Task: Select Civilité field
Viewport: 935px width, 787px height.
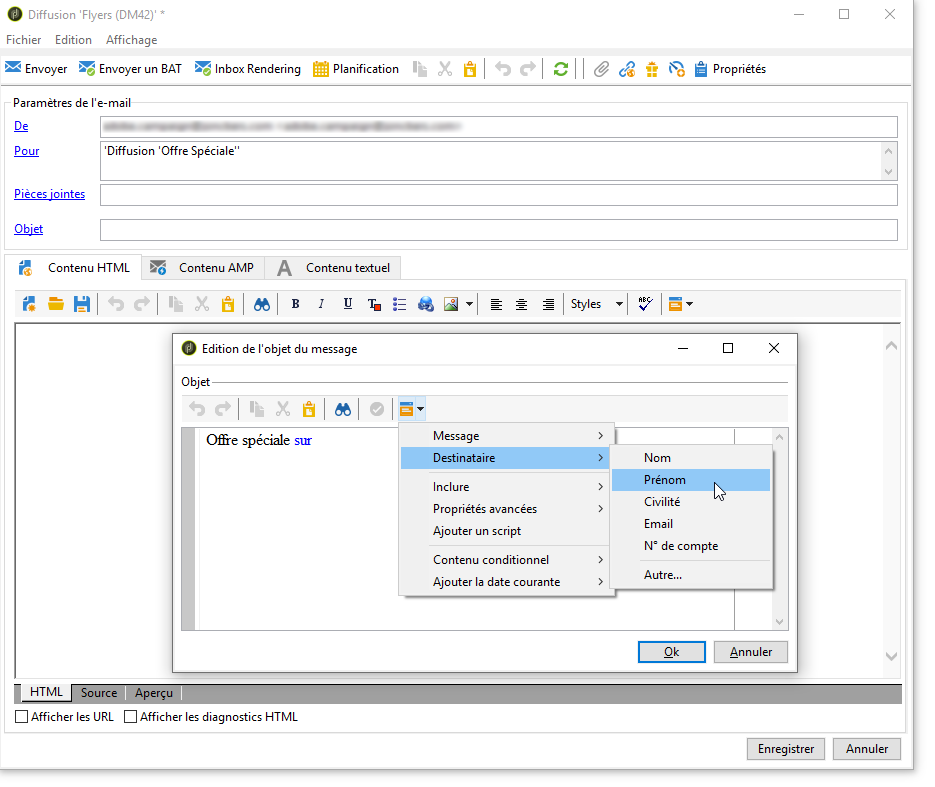Action: (x=691, y=502)
